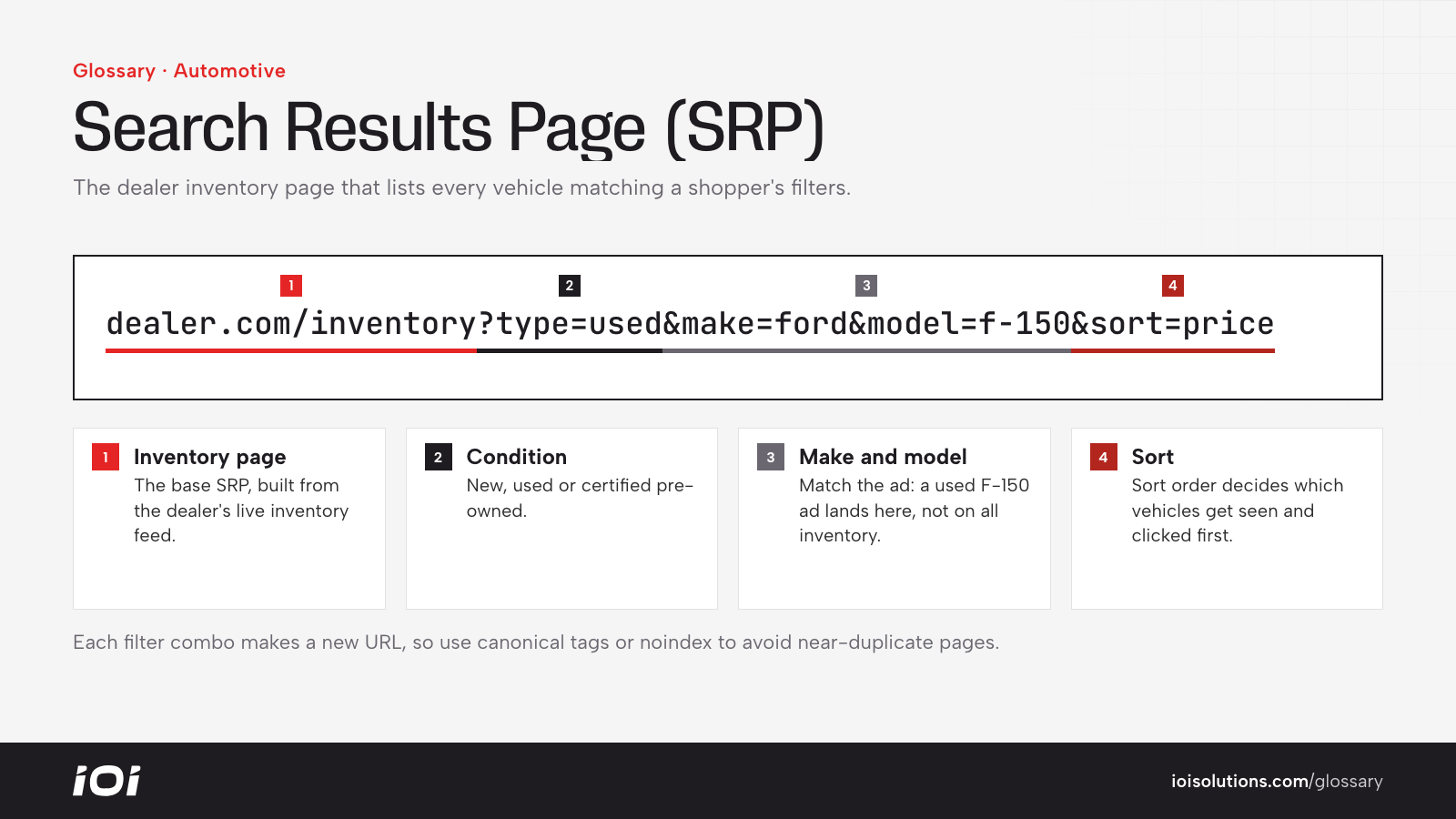
Task: Click the 'Make and model' card title
Action: coord(883,457)
